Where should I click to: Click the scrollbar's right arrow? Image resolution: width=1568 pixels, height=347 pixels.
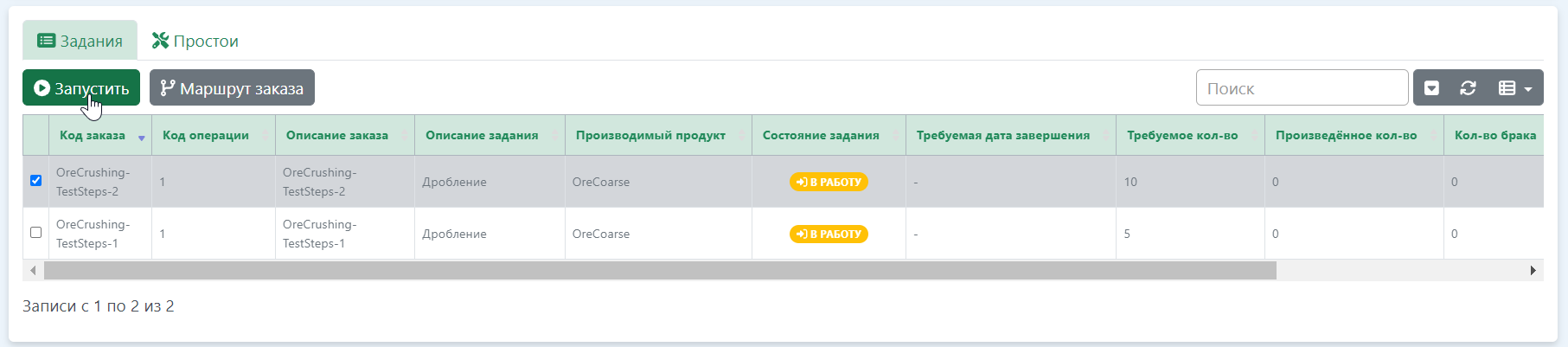point(1533,271)
